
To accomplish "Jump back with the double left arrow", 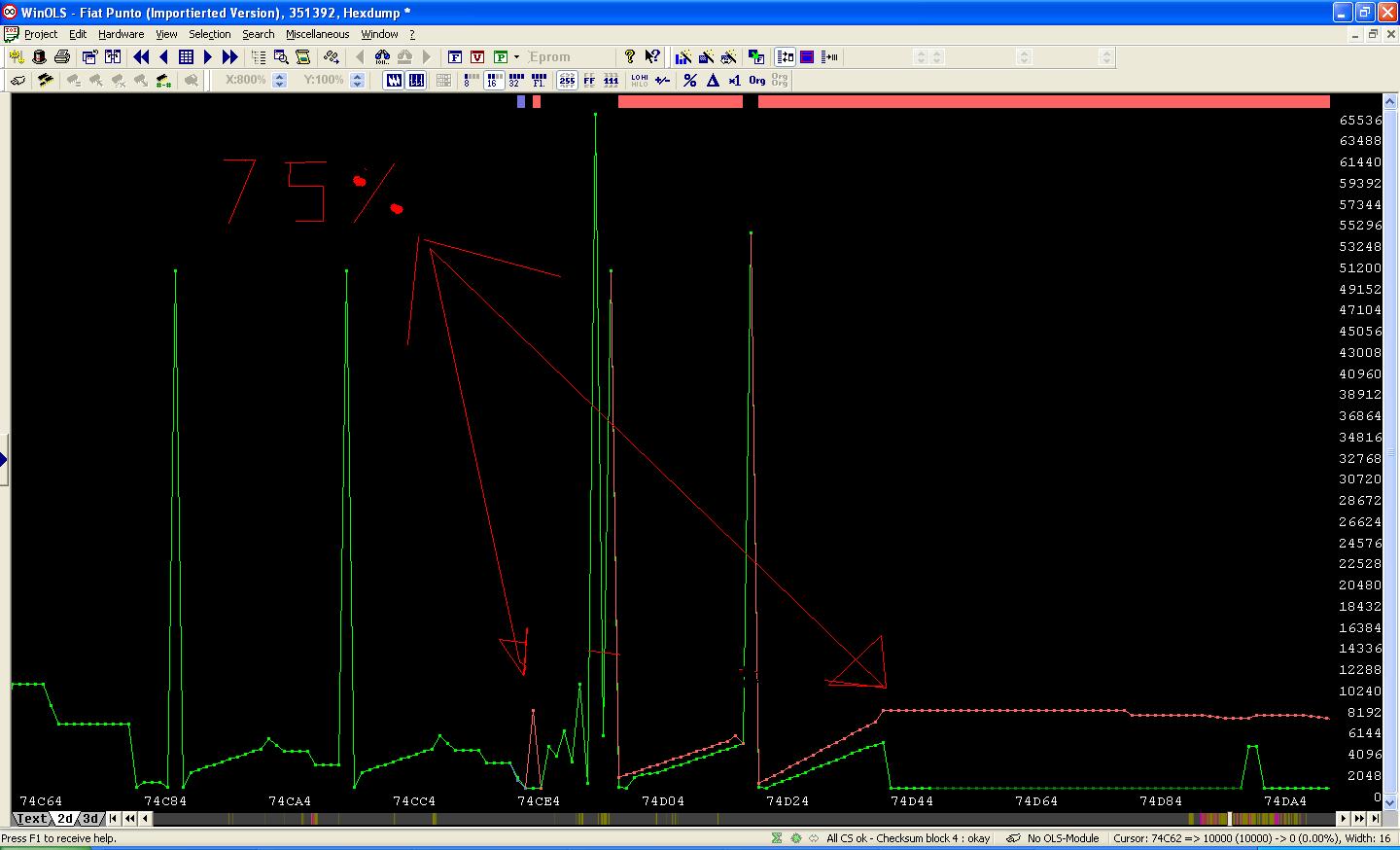I will (141, 57).
